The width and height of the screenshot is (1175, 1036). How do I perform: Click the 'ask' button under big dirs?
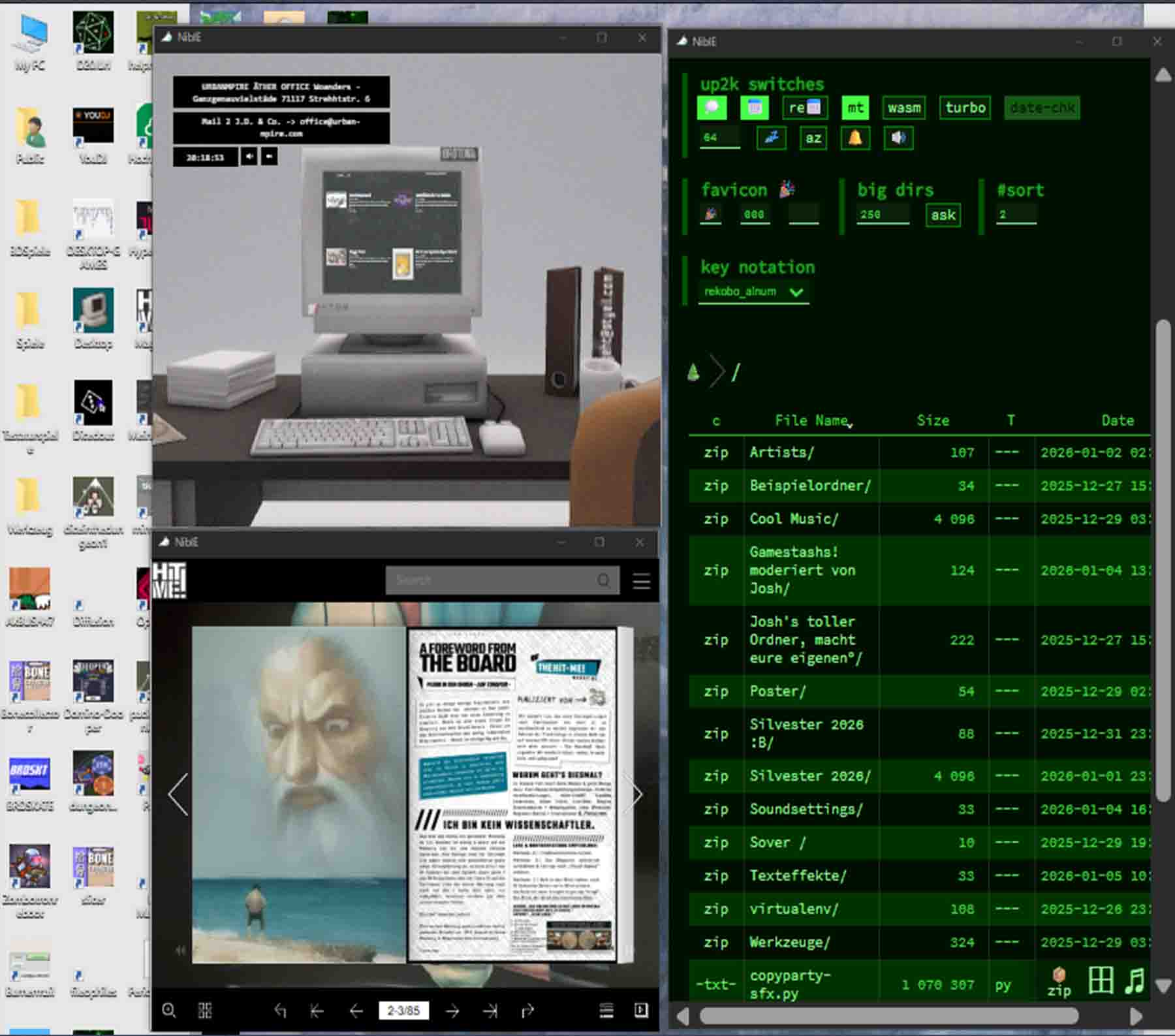(x=942, y=215)
